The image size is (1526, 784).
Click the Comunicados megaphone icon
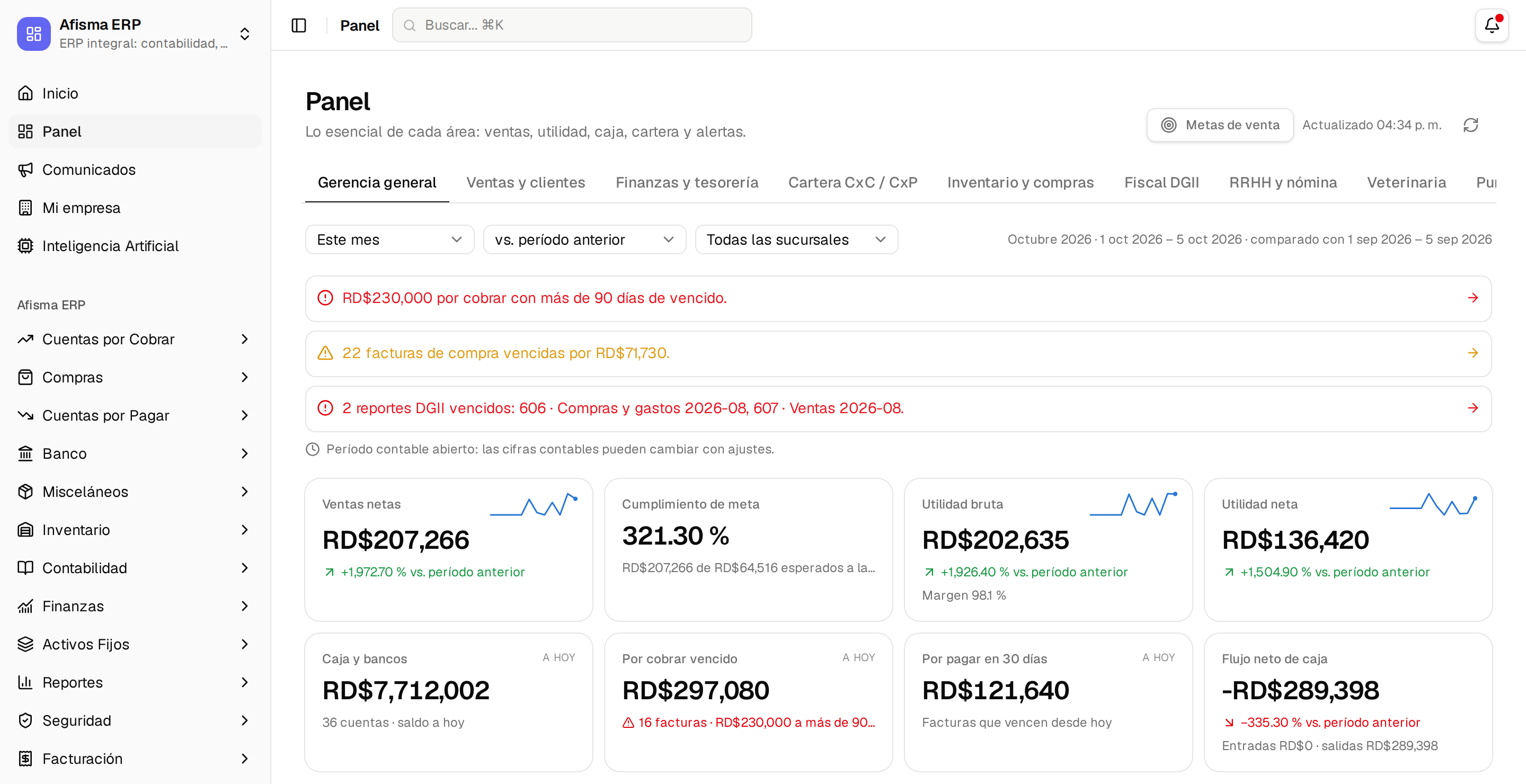click(25, 170)
